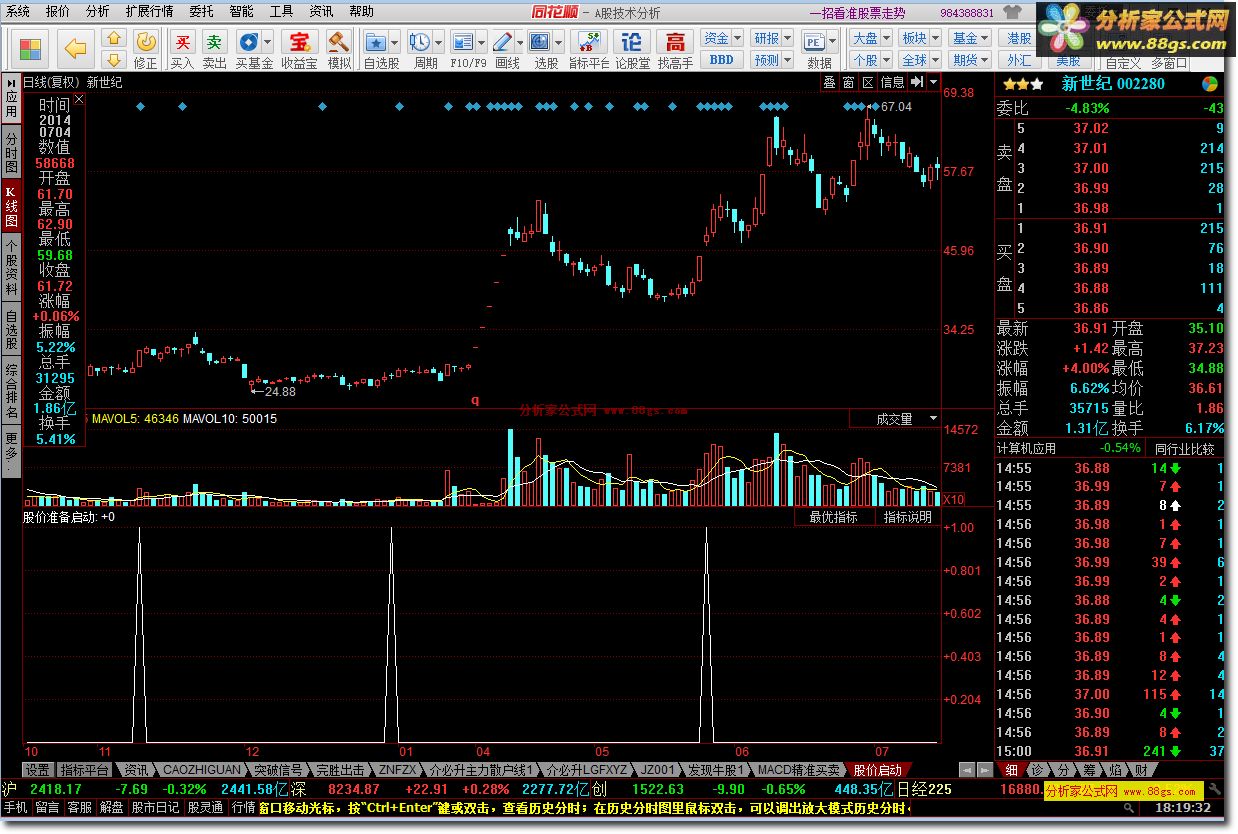Screen dimensions: 1238x834
Task: Open the 智能 menu
Action: click(241, 12)
